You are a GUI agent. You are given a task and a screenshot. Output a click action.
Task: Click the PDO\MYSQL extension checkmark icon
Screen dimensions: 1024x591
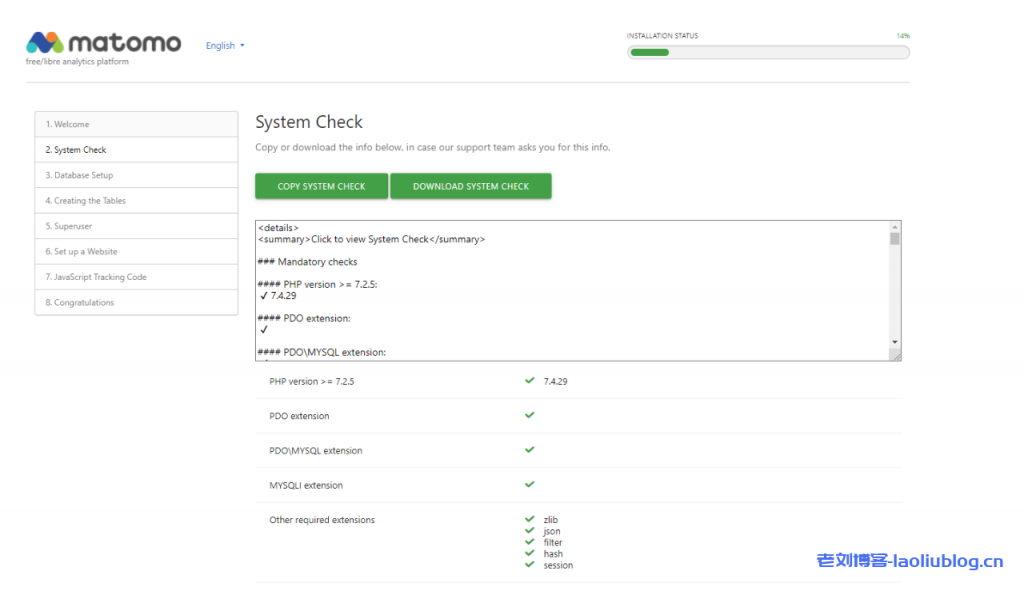[529, 450]
